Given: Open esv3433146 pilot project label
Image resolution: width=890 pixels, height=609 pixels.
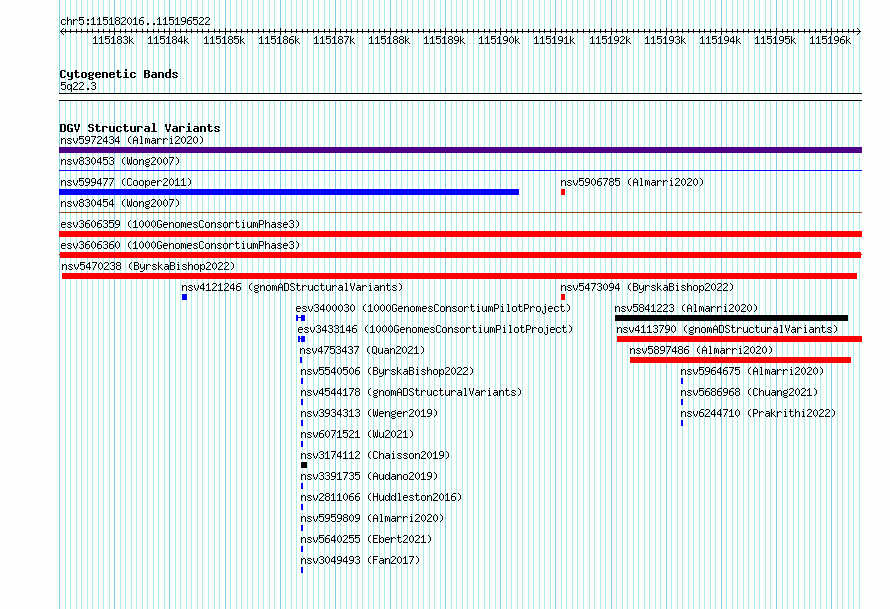Looking at the screenshot, I should [x=435, y=329].
